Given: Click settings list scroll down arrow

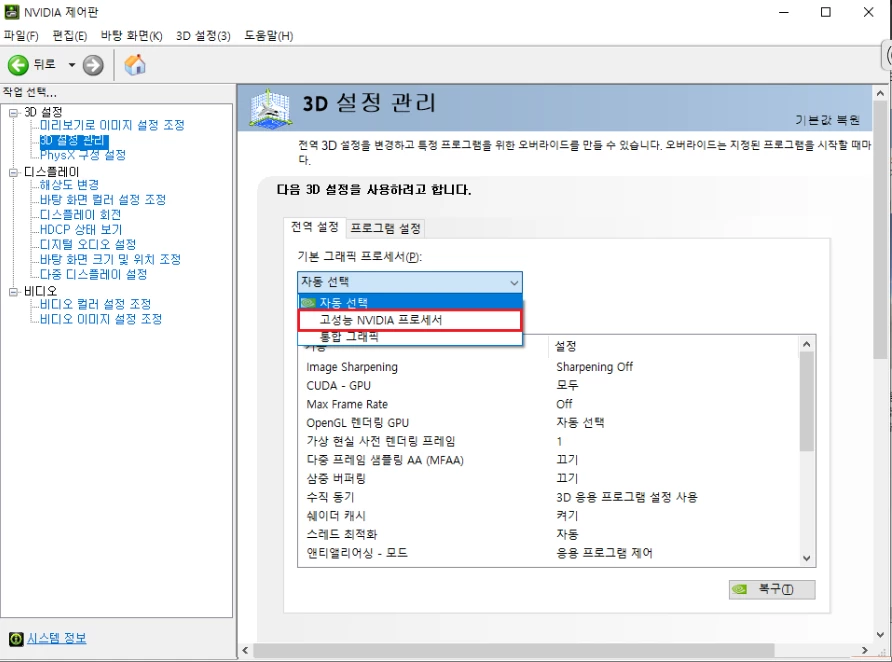Looking at the screenshot, I should click(x=806, y=558).
